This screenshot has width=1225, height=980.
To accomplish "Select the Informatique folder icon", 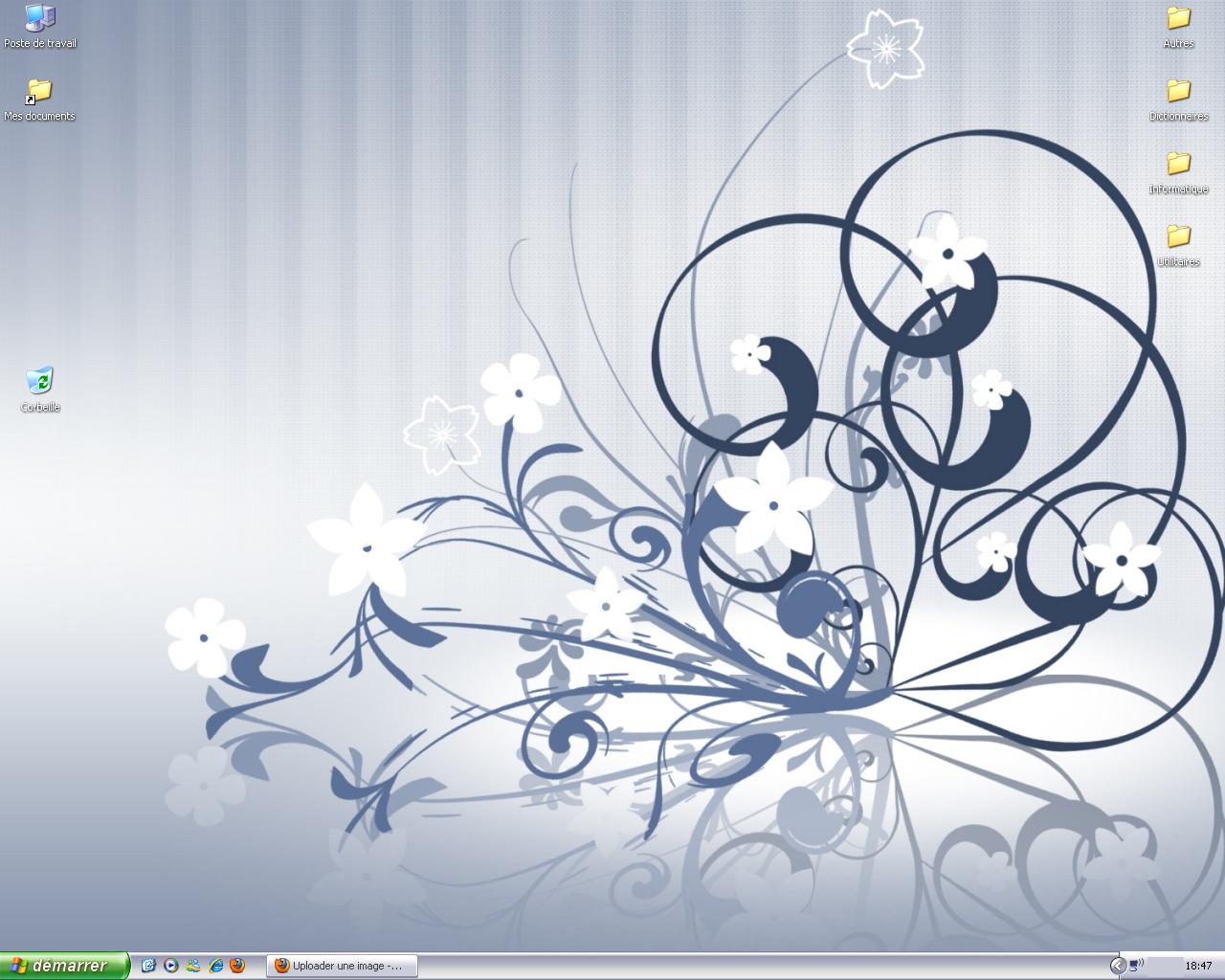I will click(1178, 172).
